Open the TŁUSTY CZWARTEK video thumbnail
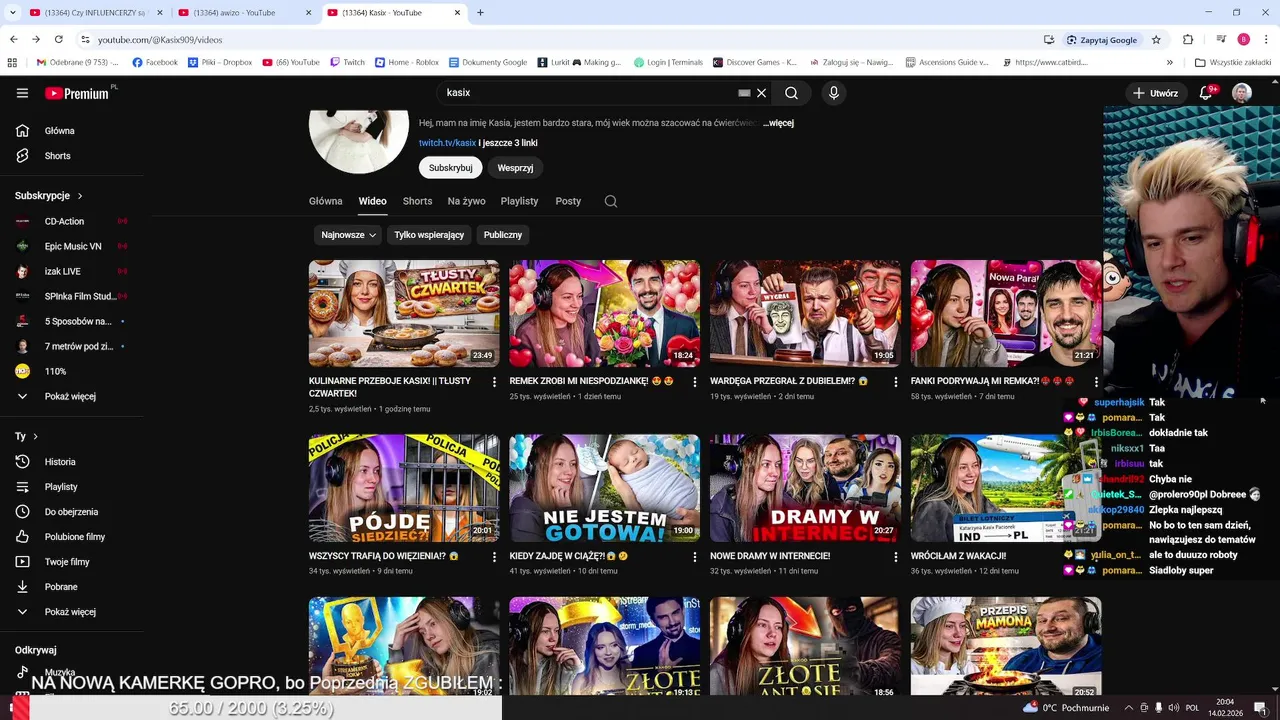1280x720 pixels. [404, 314]
